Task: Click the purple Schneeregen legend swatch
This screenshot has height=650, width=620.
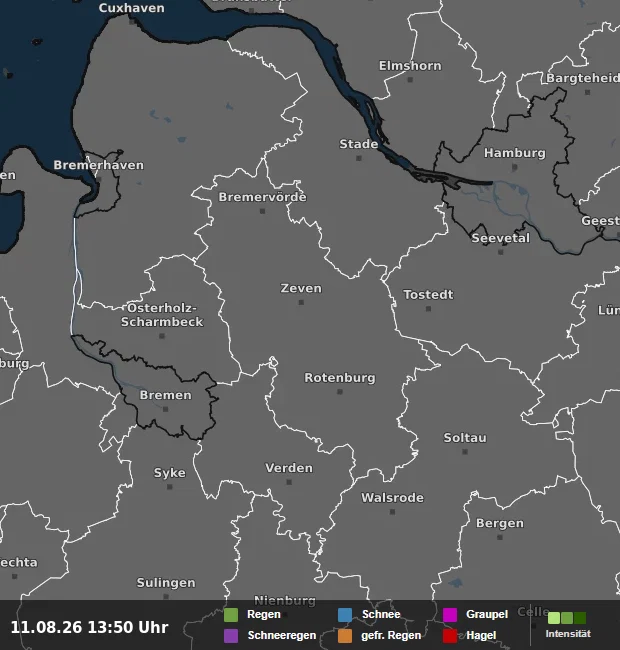Action: coord(231,635)
